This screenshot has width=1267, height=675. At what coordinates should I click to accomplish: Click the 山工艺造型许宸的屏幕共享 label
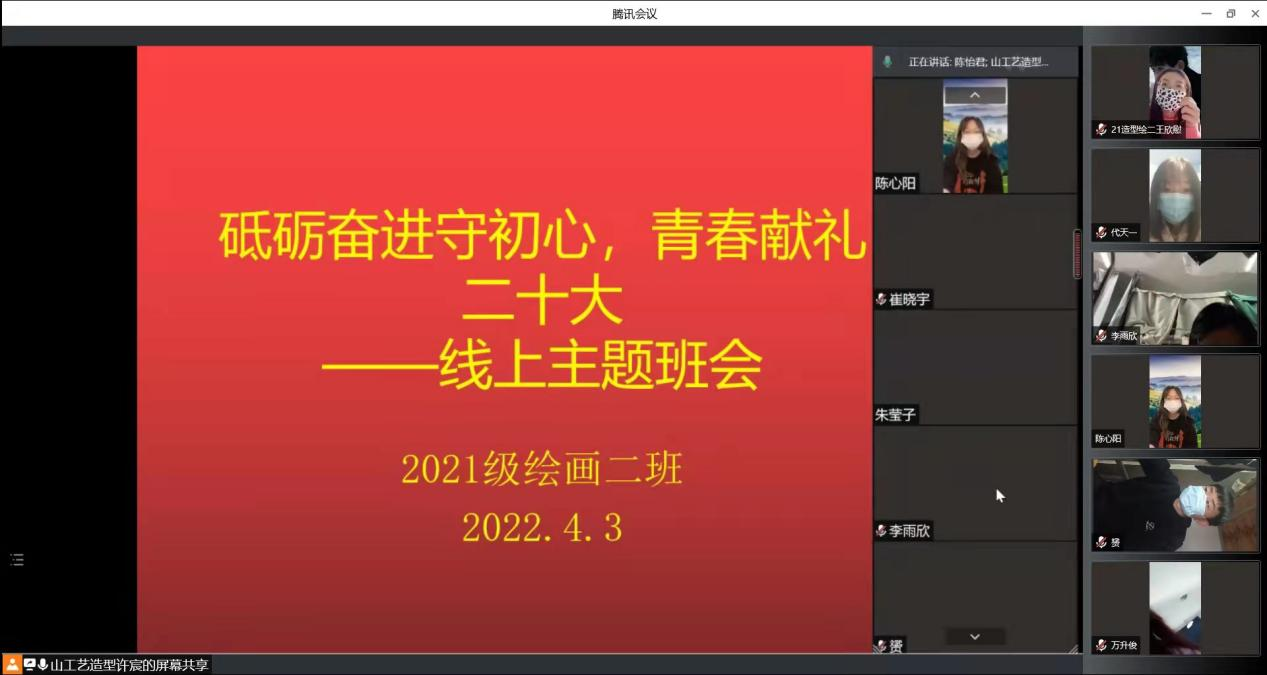tap(130, 665)
